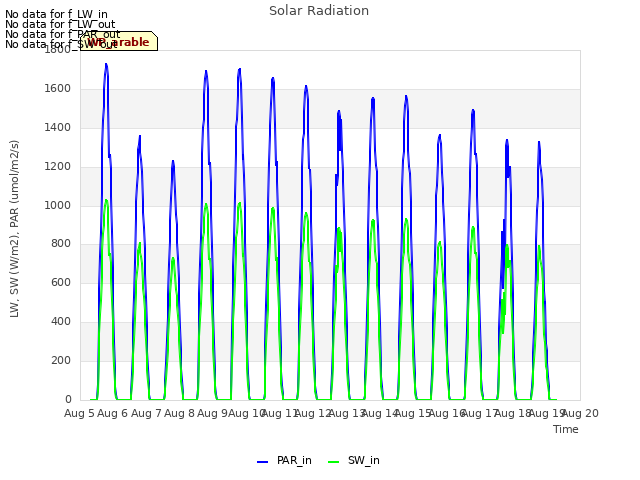Click the SW_in peak on Aug 5
The width and height of the screenshot is (640, 480).
[106, 200]
